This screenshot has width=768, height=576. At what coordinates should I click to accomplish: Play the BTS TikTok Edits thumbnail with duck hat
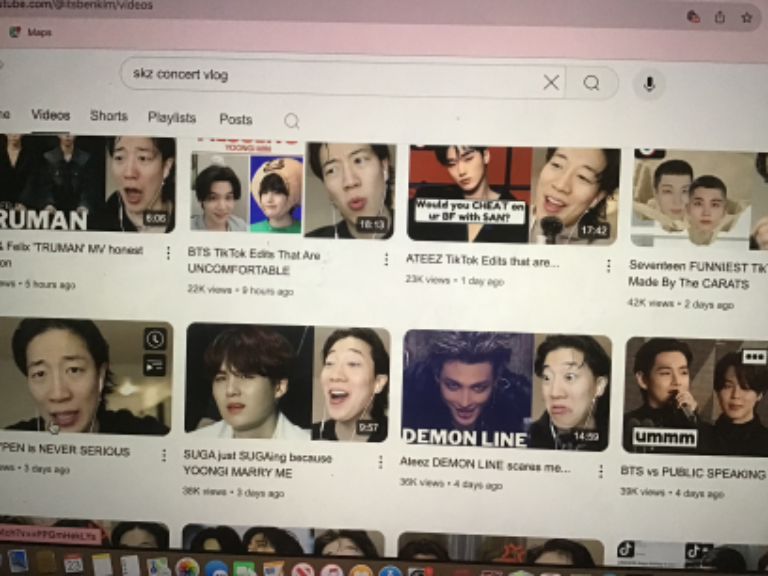[x=292, y=190]
